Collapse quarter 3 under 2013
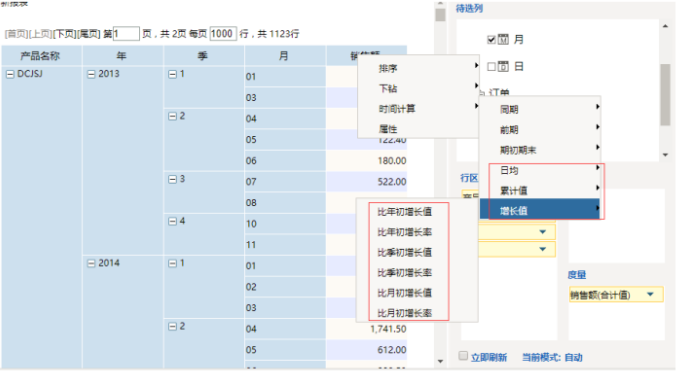This screenshot has height=372, width=676. pos(172,179)
